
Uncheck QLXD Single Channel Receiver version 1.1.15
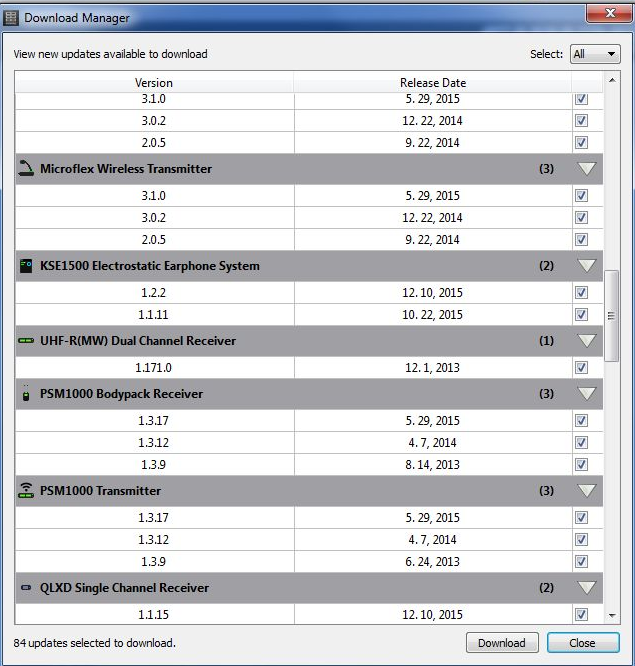pos(581,615)
